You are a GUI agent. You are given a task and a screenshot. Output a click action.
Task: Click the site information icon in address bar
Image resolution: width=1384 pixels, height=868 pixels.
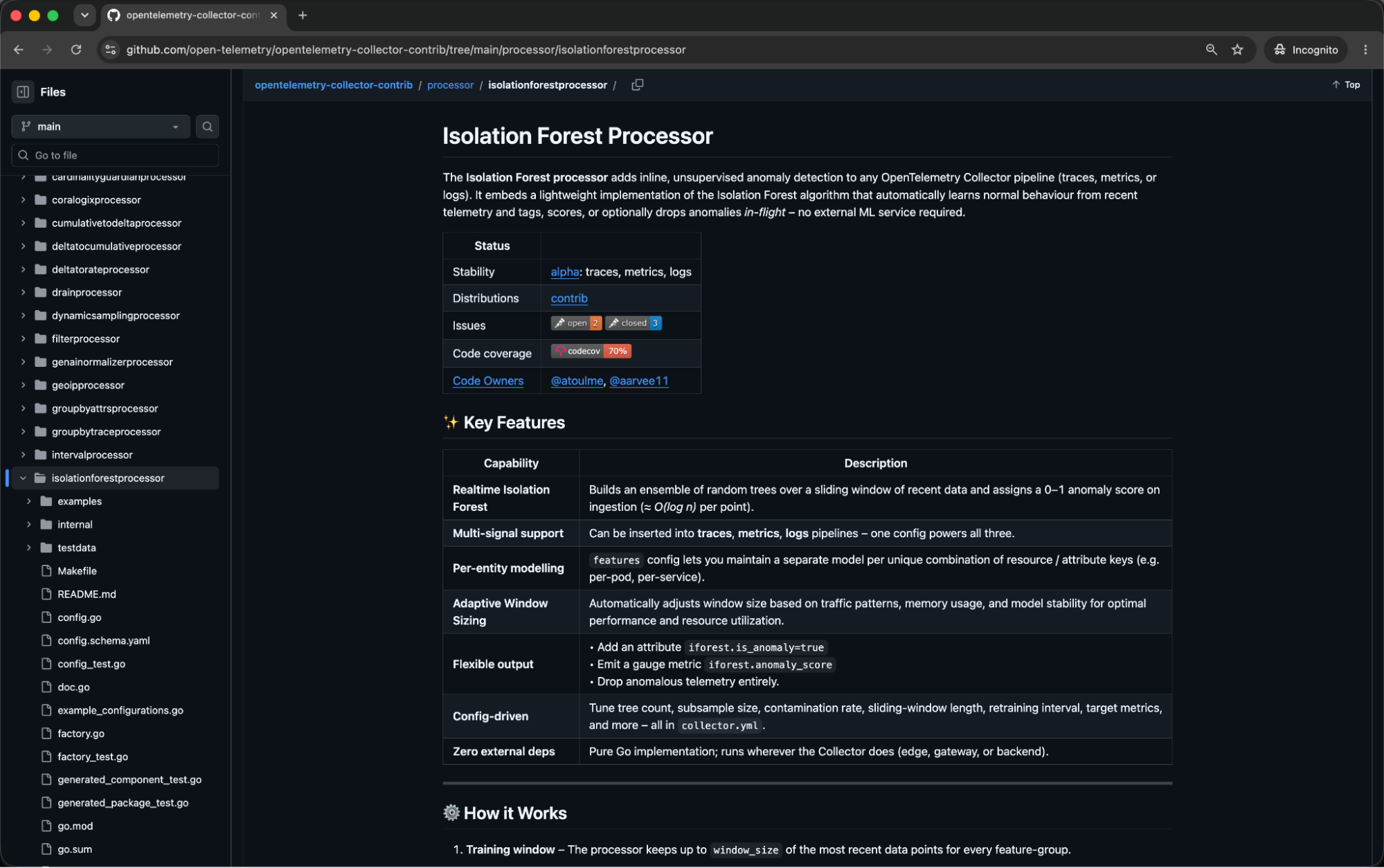point(111,50)
